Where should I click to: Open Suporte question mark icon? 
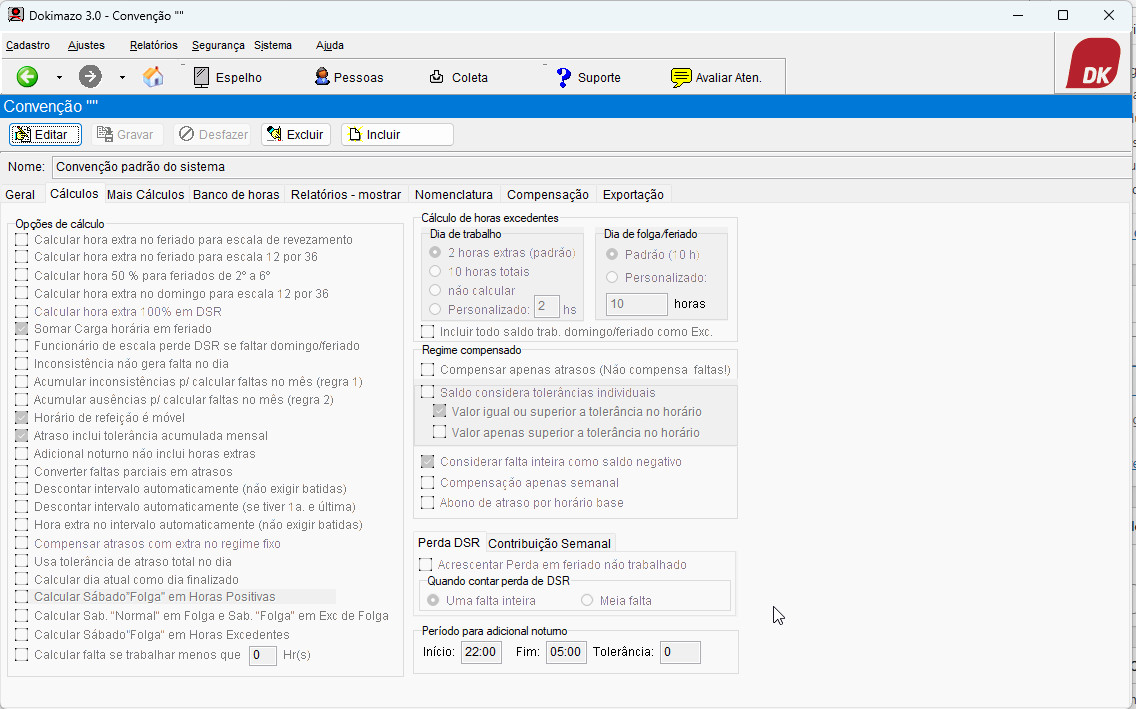pos(588,77)
